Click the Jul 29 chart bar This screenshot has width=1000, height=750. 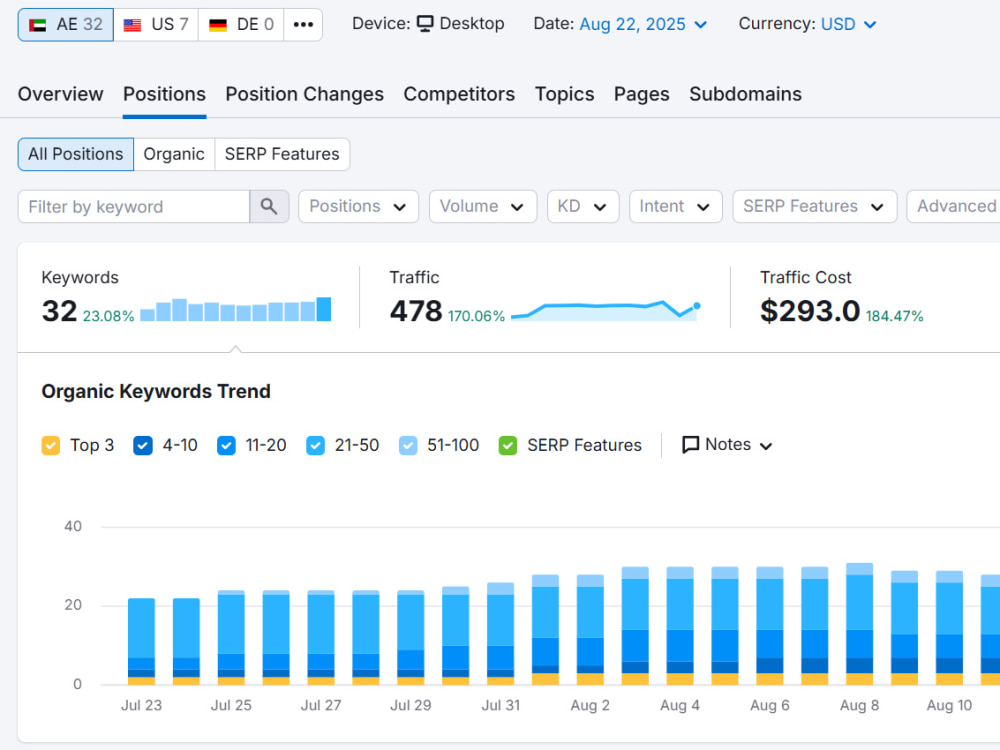(x=411, y=638)
